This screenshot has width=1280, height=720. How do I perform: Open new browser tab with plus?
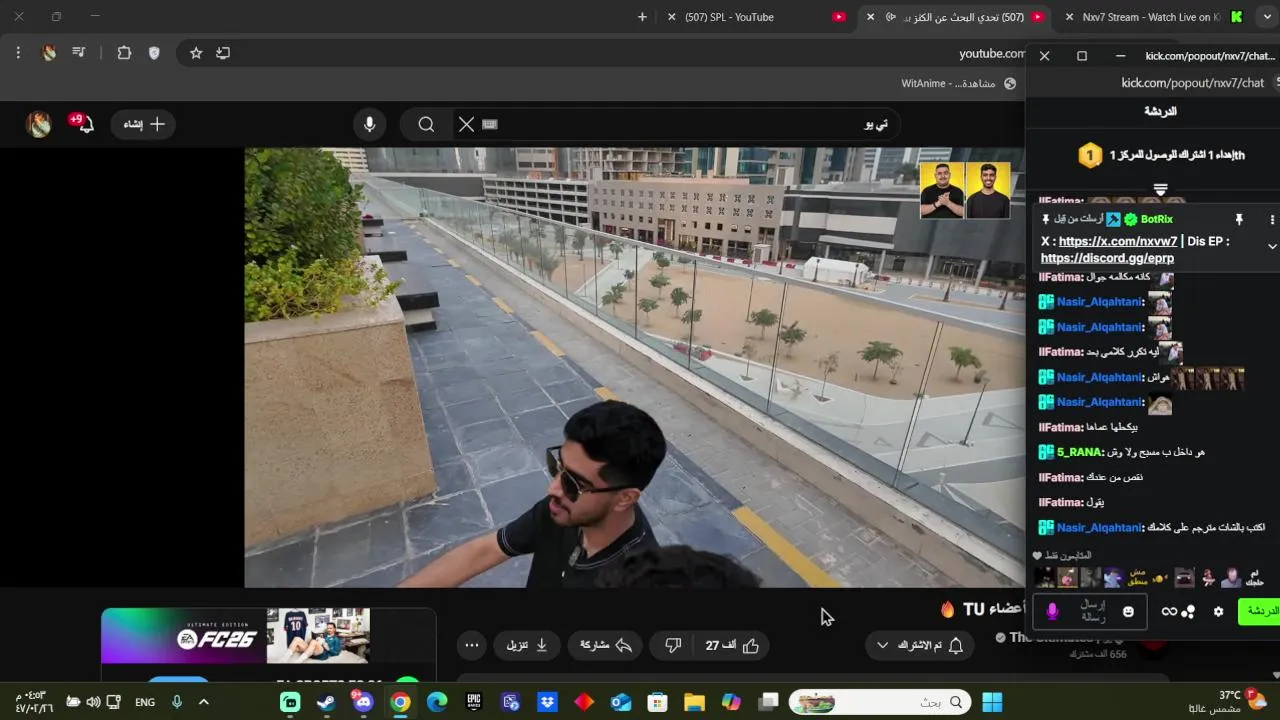(642, 17)
